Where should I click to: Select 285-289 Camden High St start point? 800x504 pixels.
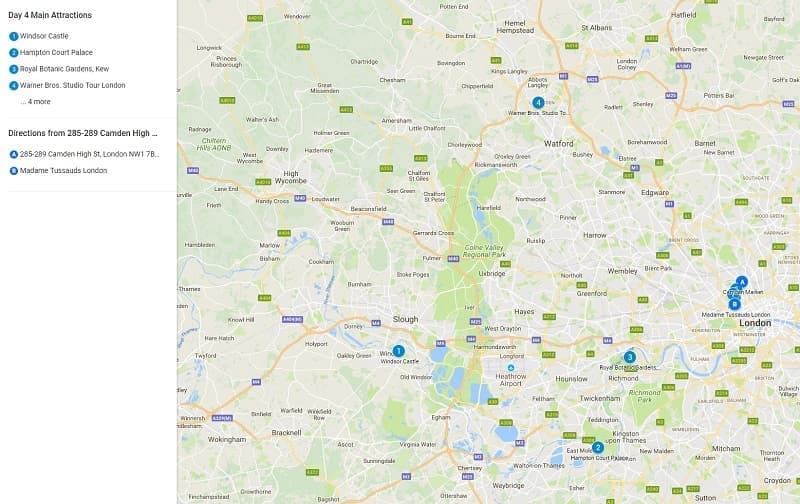click(x=89, y=154)
